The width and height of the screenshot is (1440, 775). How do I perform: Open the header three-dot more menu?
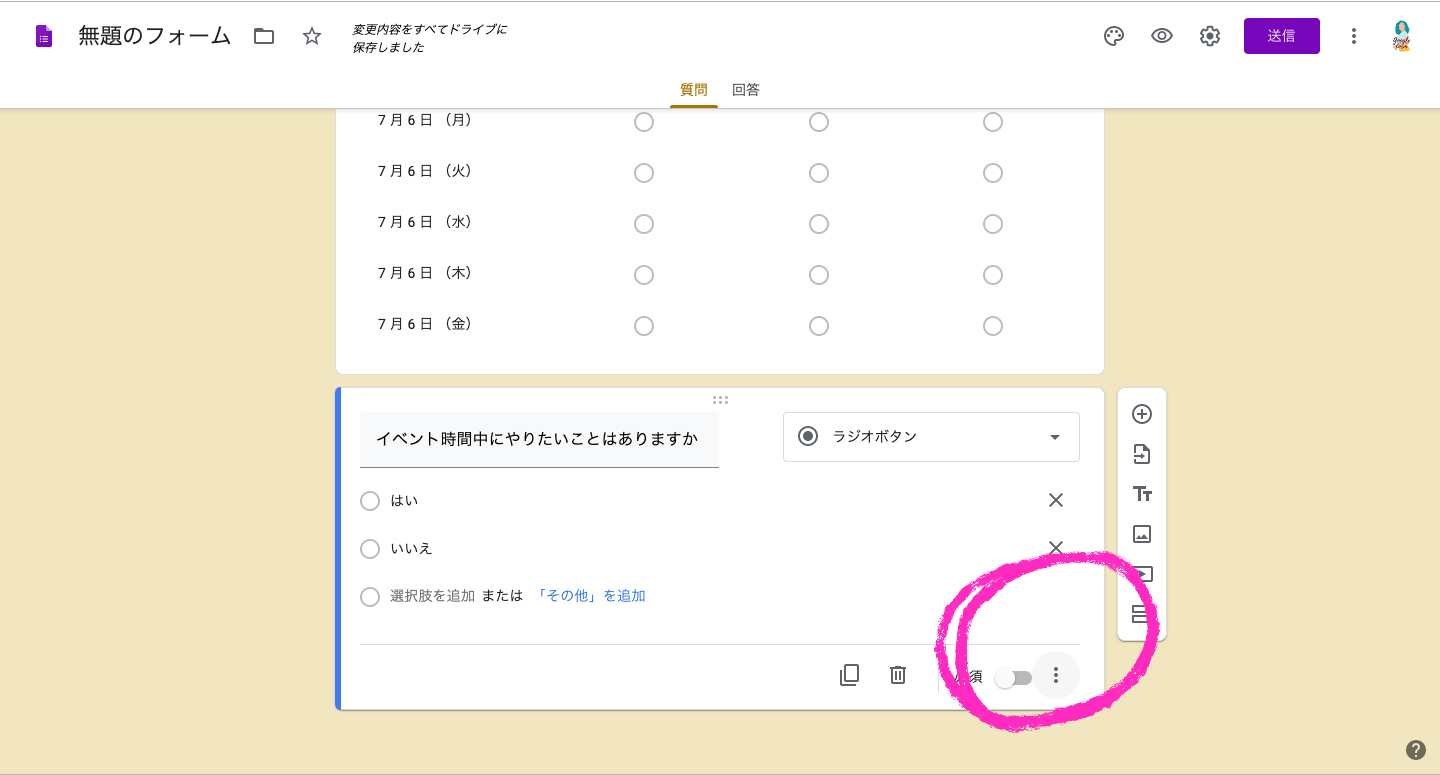pyautogui.click(x=1354, y=36)
